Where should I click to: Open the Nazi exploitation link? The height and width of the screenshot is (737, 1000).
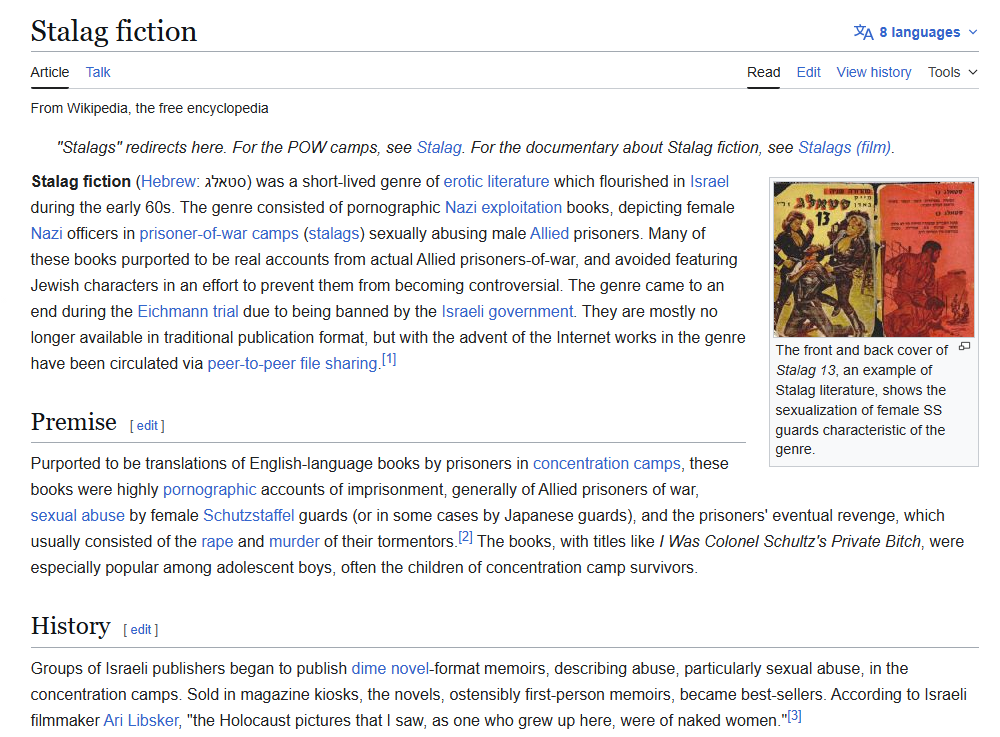pos(503,208)
